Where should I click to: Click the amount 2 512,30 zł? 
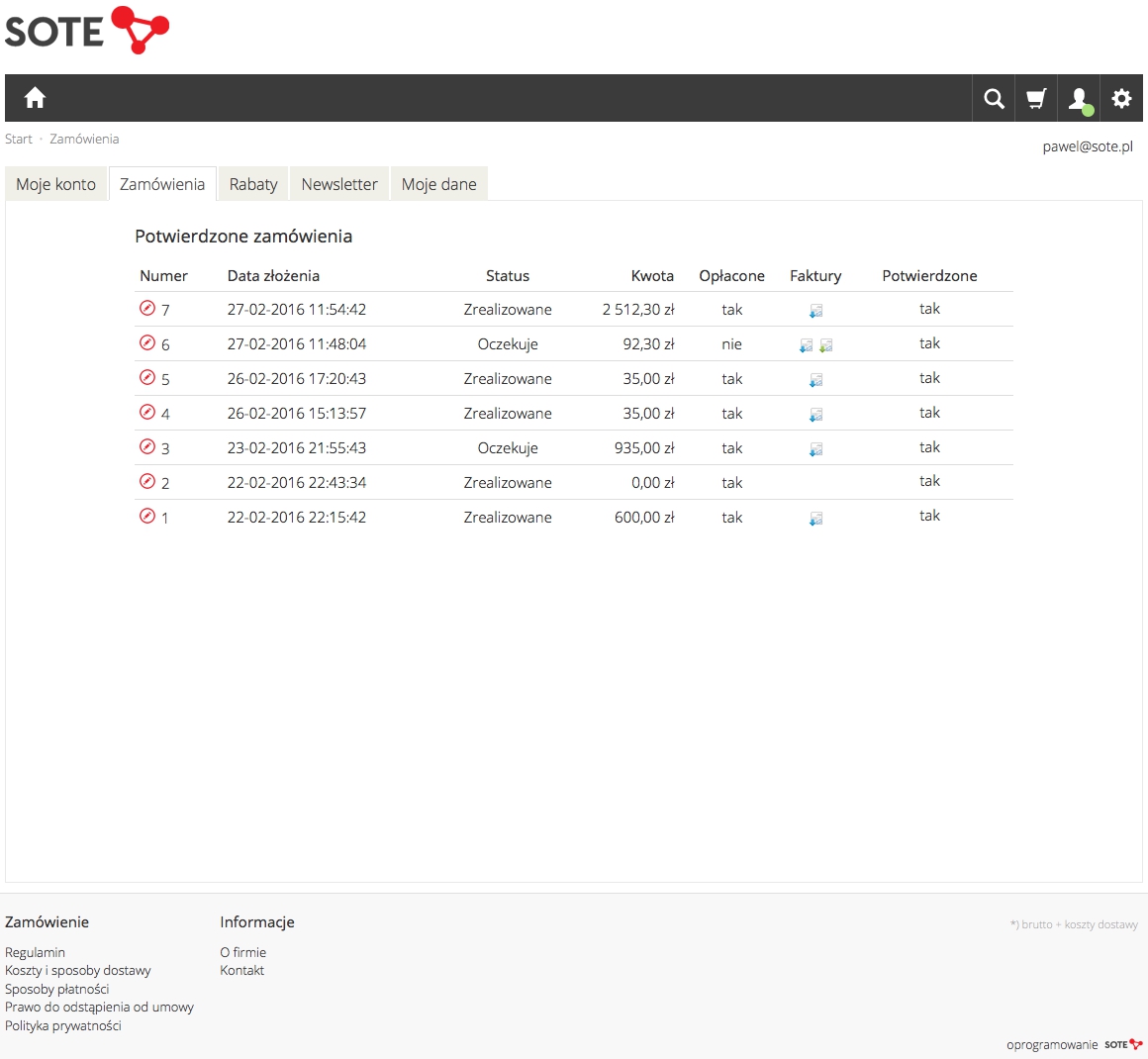(638, 309)
